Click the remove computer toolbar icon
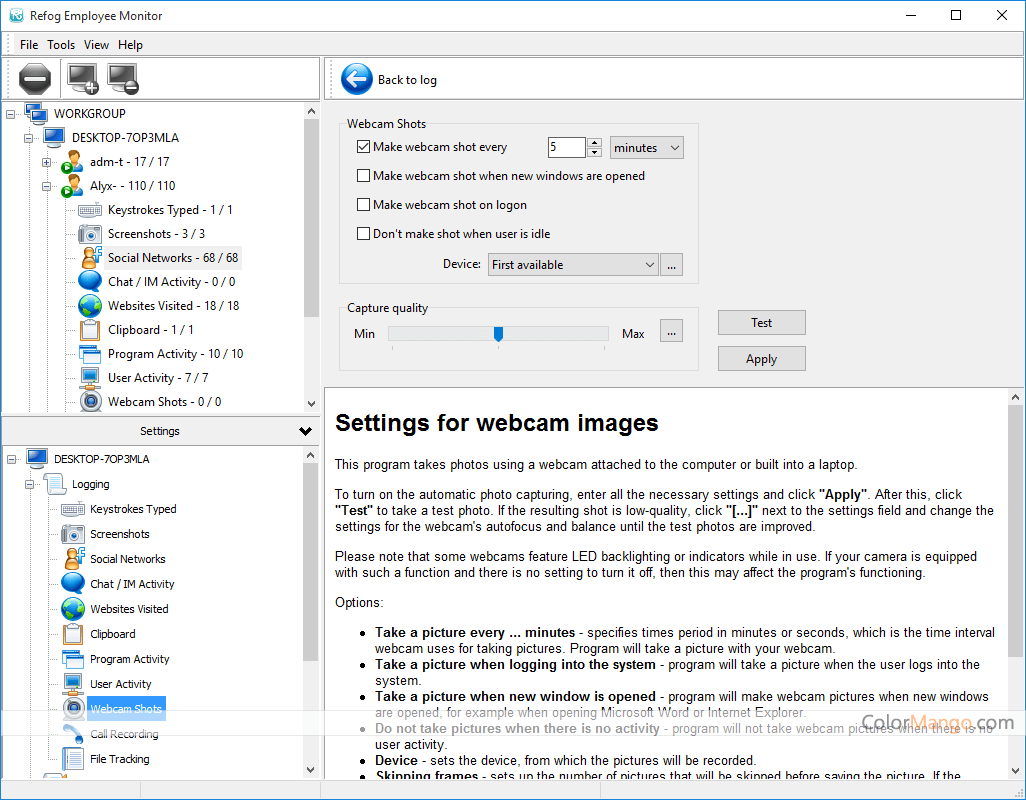 click(123, 78)
